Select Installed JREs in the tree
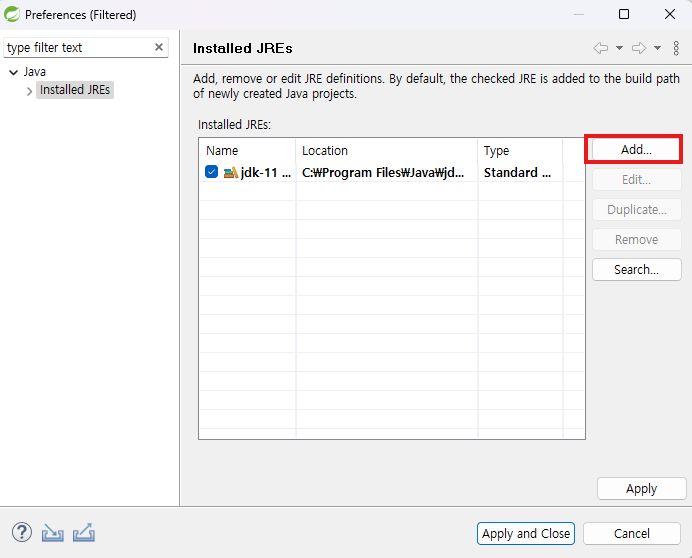 click(x=75, y=90)
